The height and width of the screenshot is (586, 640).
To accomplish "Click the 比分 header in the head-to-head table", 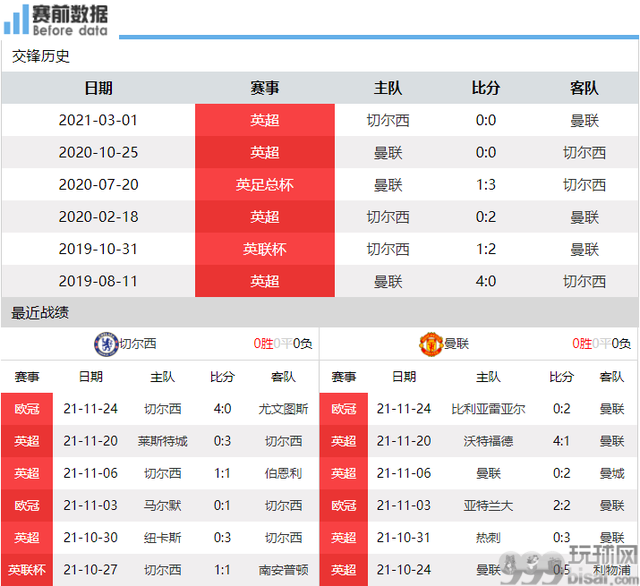I will (x=486, y=88).
